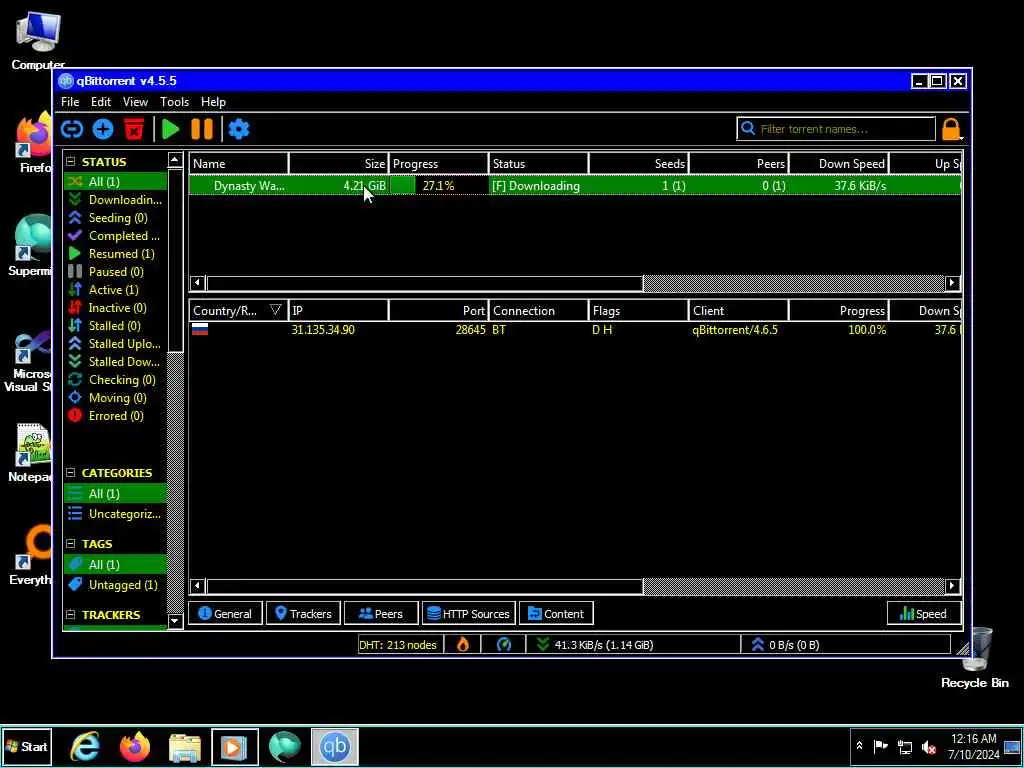This screenshot has height=768, width=1024.
Task: Collapse the TRACKERS section
Action: point(71,615)
